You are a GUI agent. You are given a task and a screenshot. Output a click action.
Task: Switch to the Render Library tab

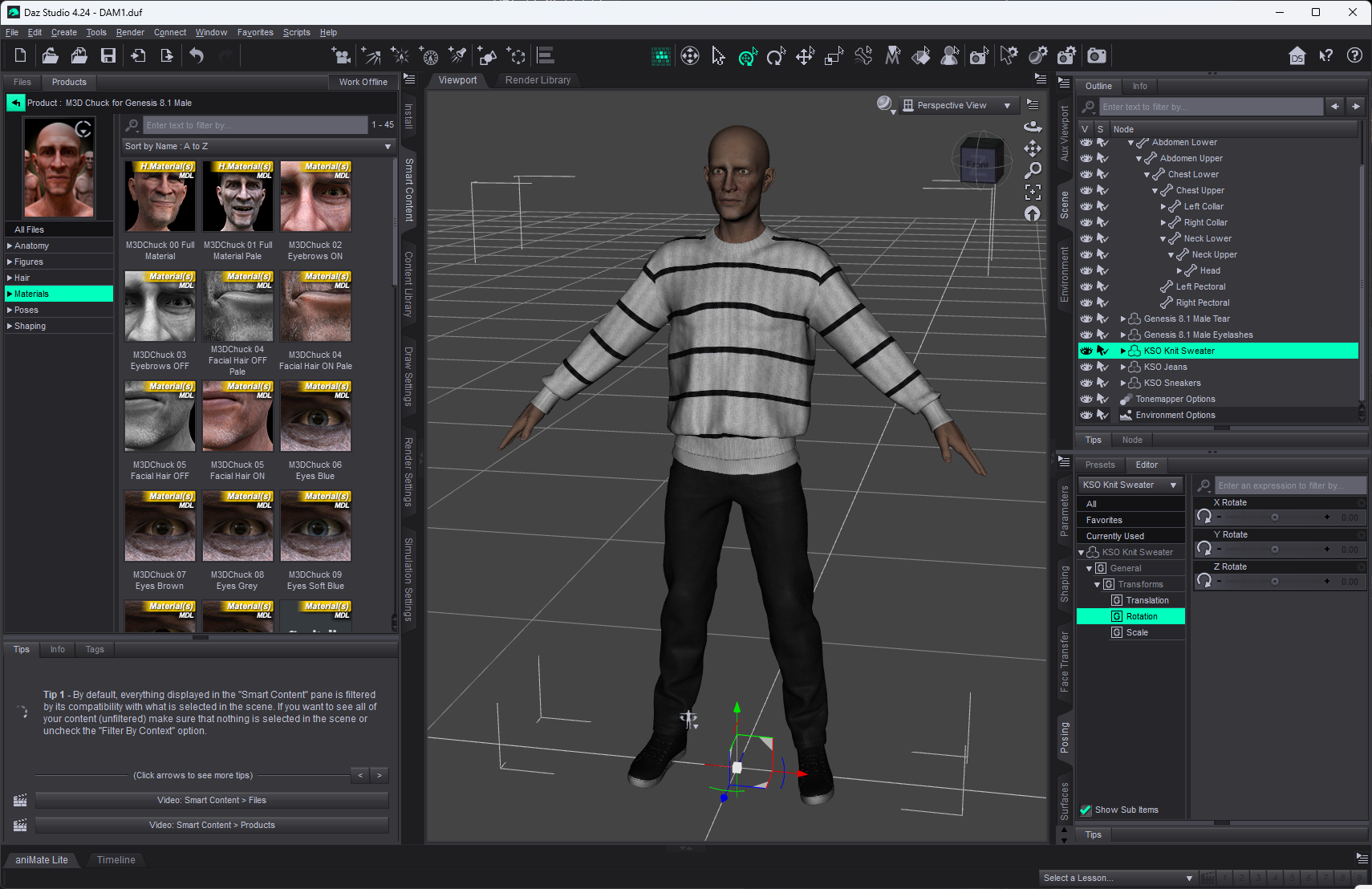coord(538,80)
